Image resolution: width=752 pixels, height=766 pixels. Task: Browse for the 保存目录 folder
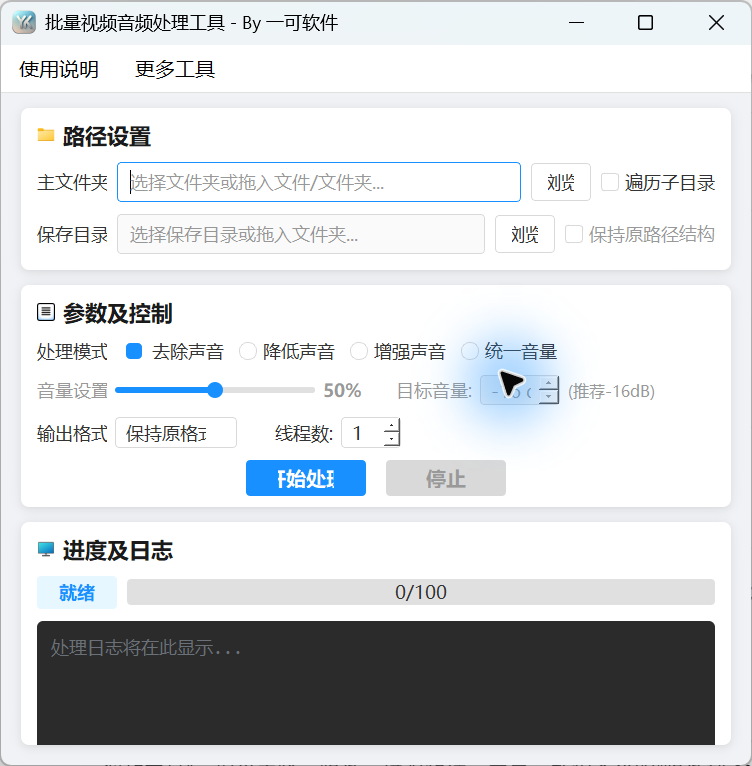[525, 234]
